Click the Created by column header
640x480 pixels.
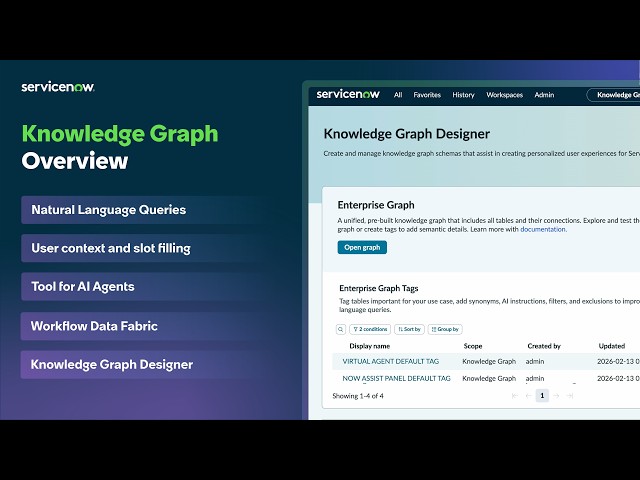pyautogui.click(x=544, y=346)
